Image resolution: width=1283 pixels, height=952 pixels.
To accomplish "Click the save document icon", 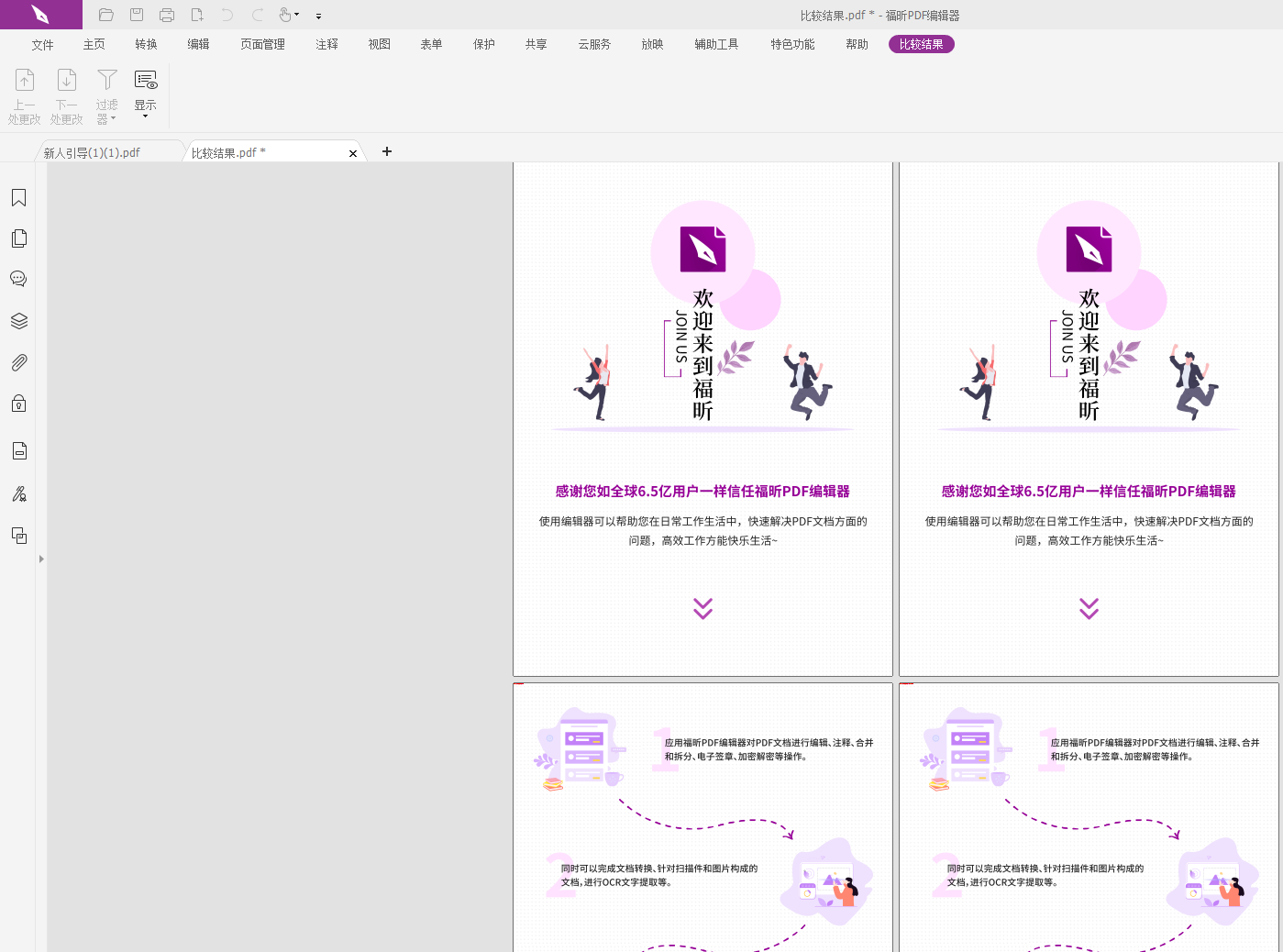I will (x=137, y=15).
